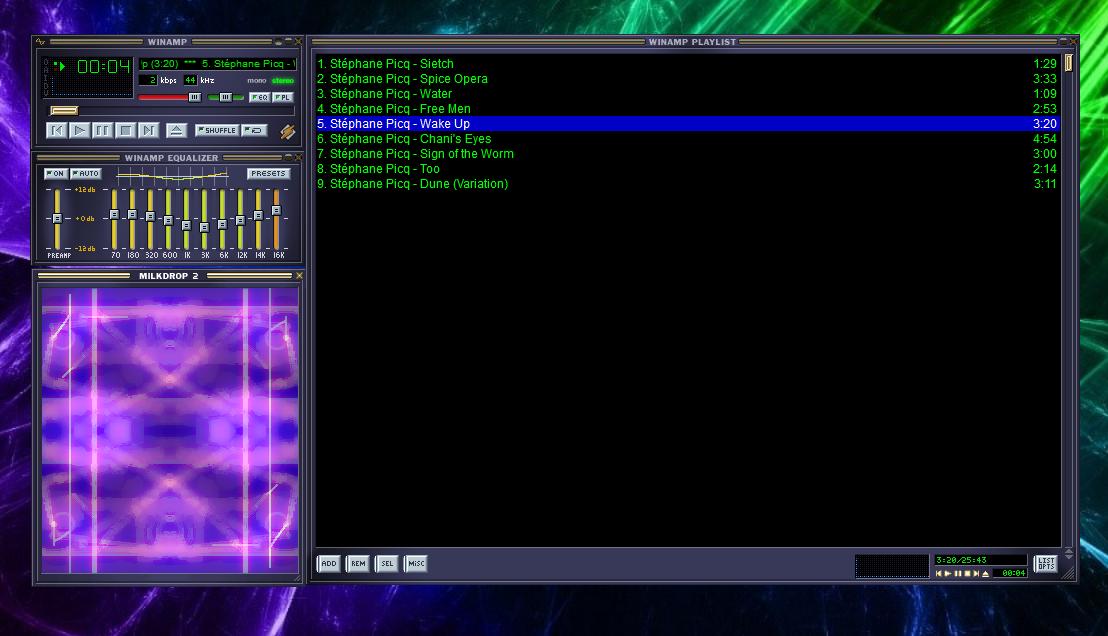Image resolution: width=1108 pixels, height=636 pixels.
Task: Skip to next track in the main window
Action: 148,130
